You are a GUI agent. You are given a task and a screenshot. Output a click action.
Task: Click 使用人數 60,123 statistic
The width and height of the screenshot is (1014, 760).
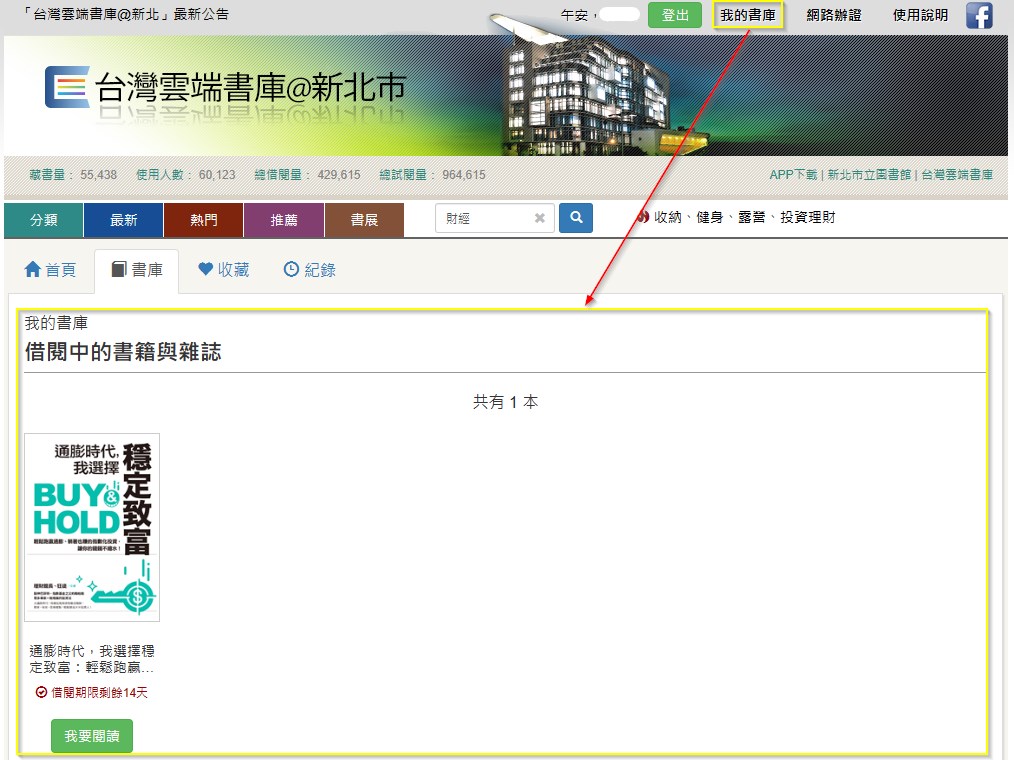(x=186, y=175)
